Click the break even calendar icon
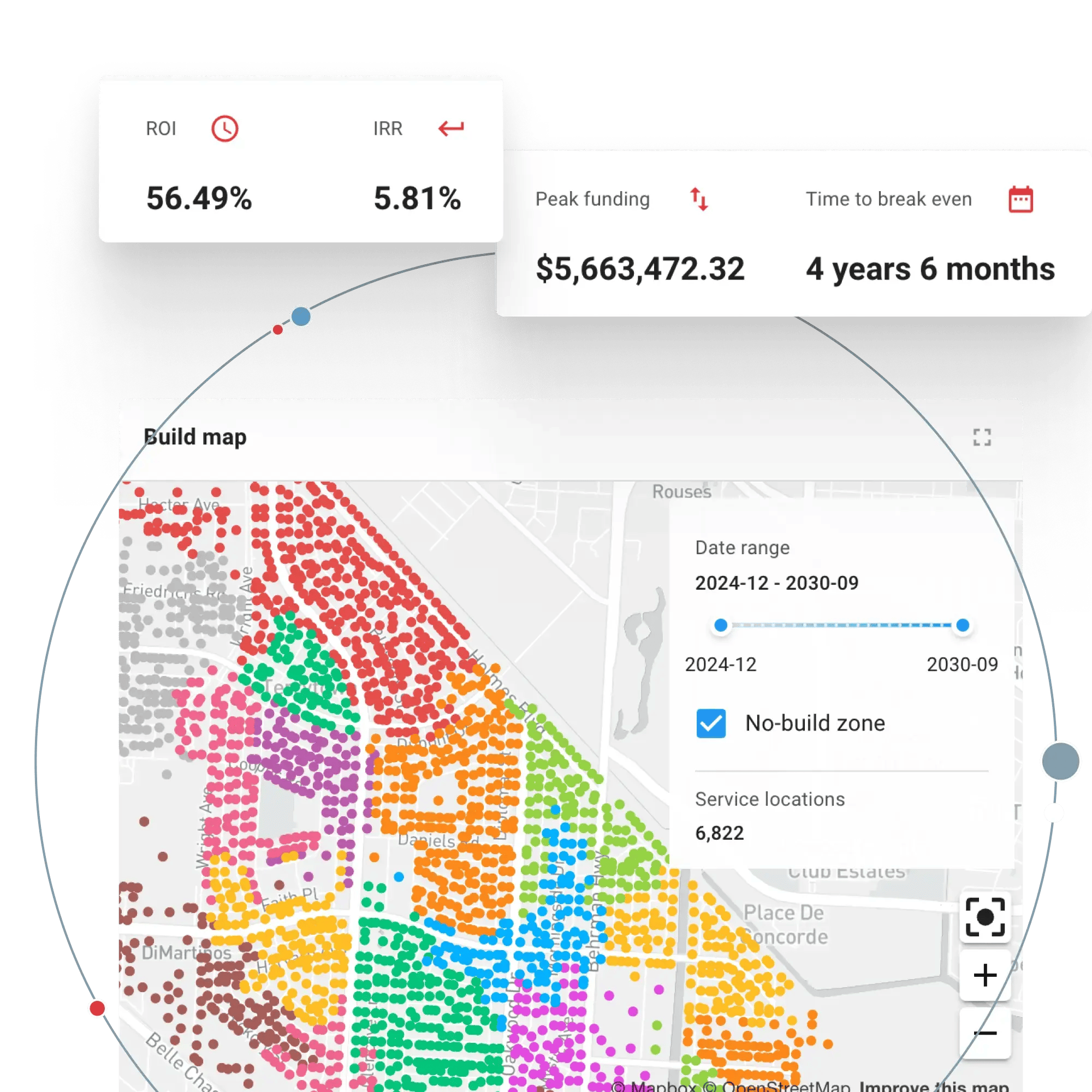Viewport: 1092px width, 1092px height. coord(1021,199)
